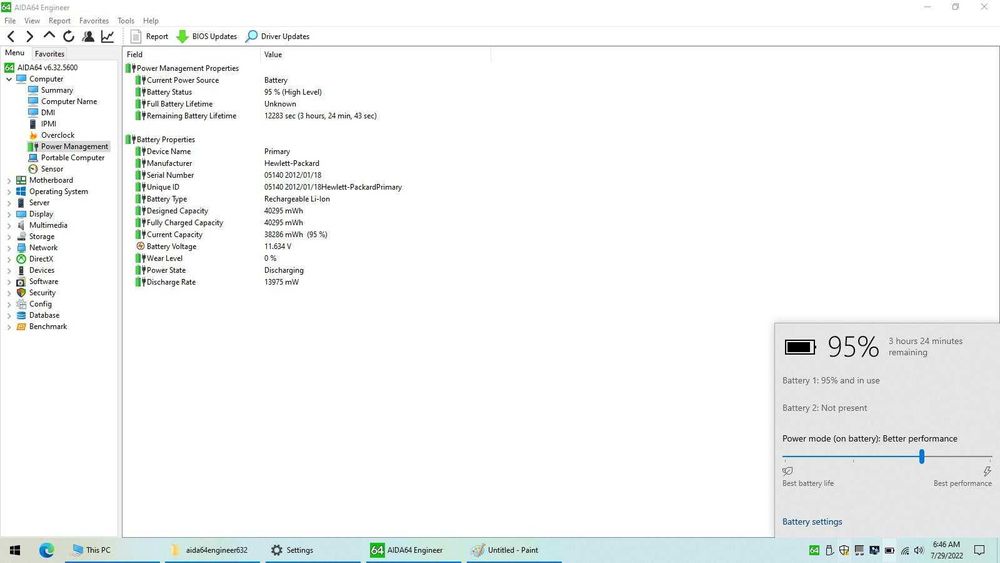Open the notification center icon
The image size is (1000, 563).
click(980, 550)
